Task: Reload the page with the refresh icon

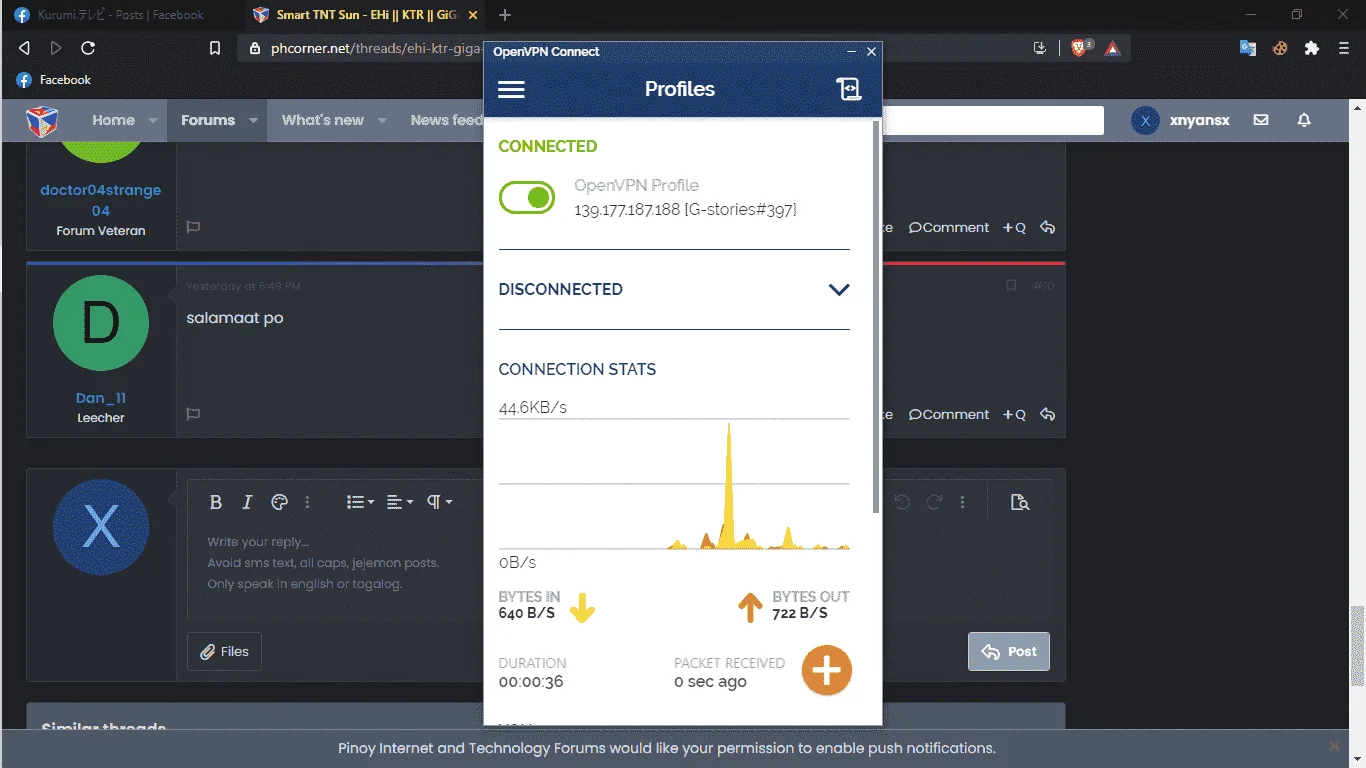Action: tap(88, 48)
